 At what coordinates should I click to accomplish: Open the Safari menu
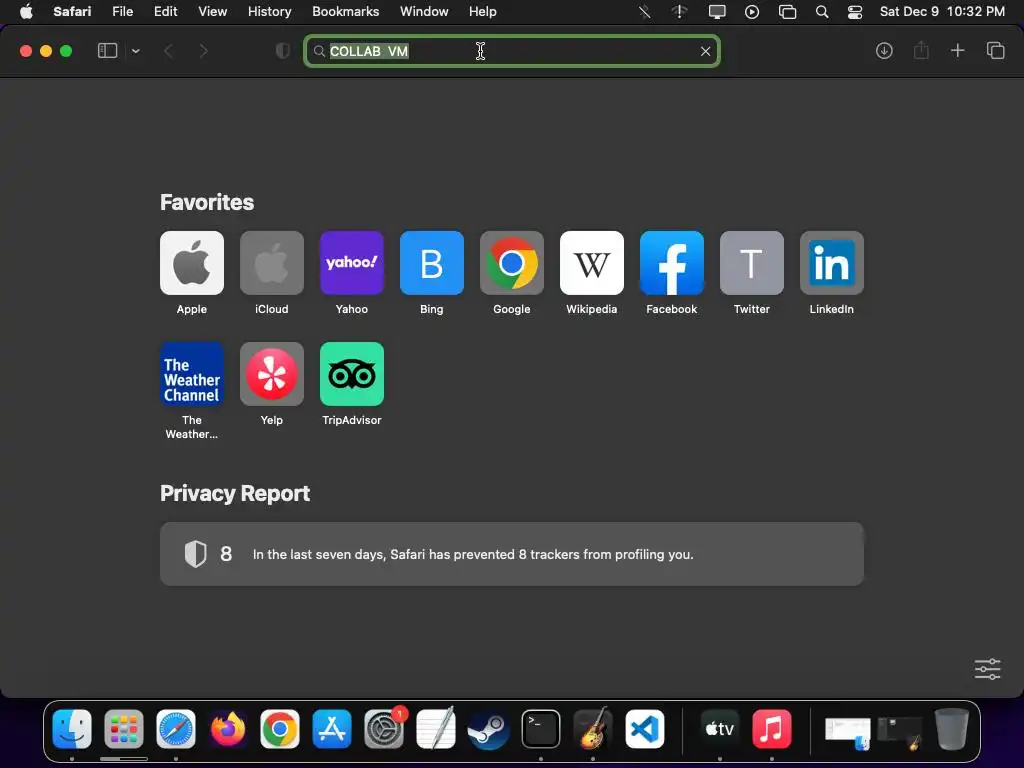[x=72, y=11]
